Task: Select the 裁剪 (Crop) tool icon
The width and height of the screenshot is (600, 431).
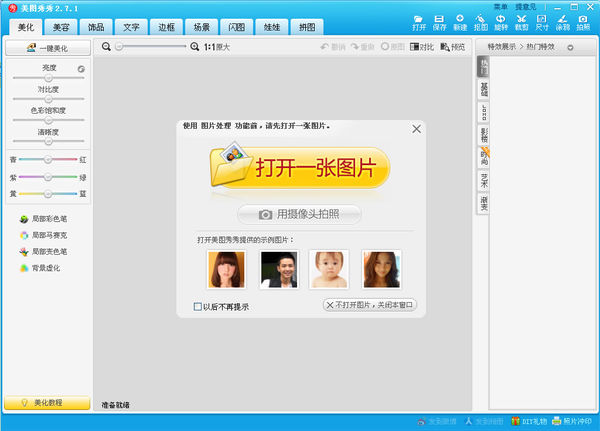Action: (x=522, y=22)
